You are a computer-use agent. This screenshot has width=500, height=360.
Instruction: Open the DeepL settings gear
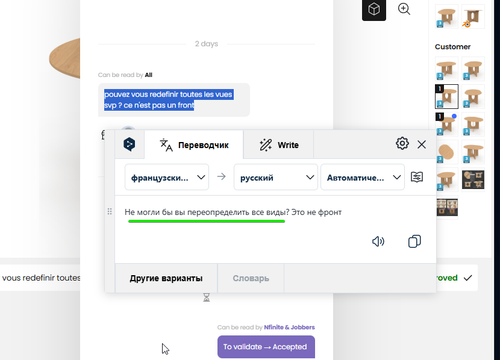(402, 143)
